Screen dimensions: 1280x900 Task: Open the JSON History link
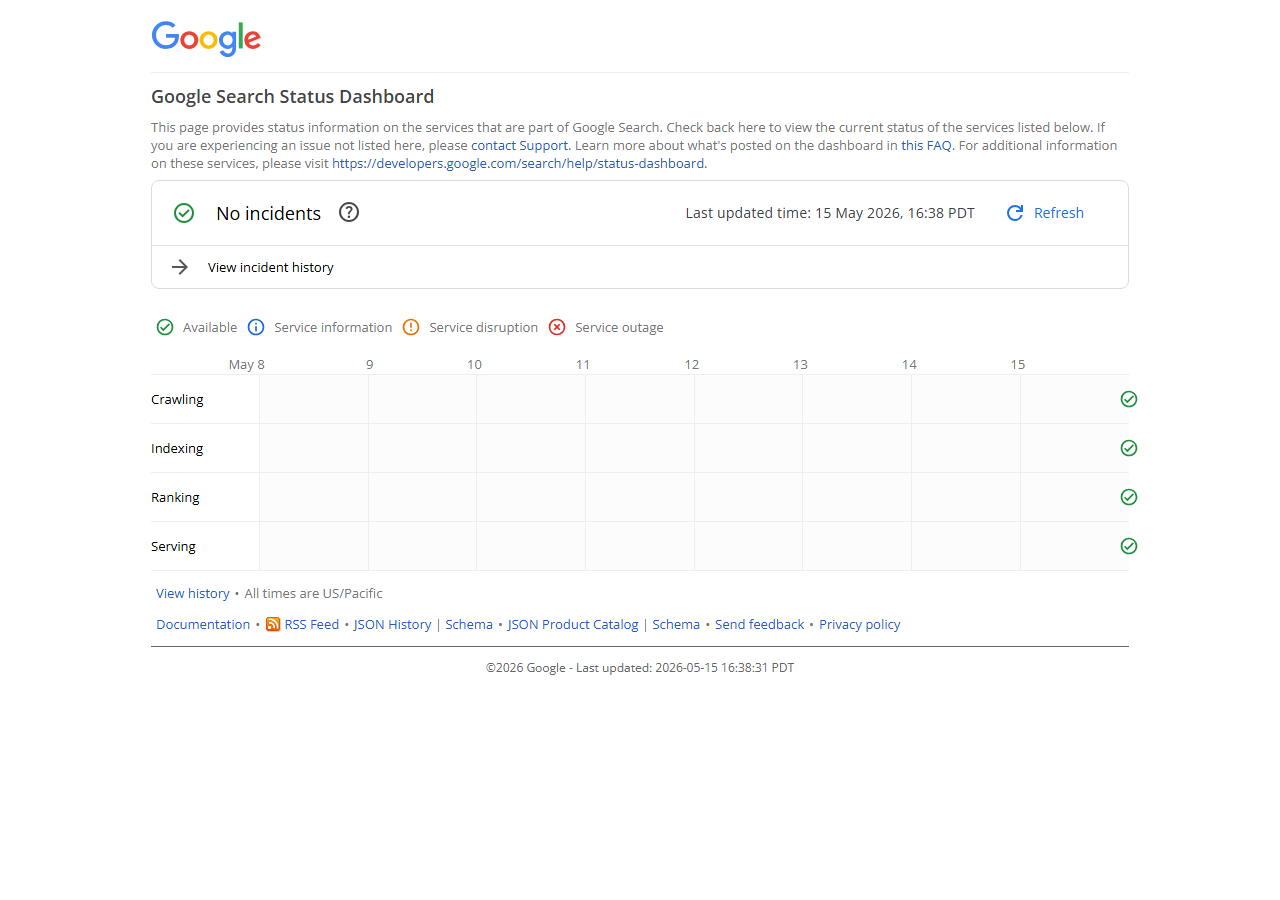tap(393, 624)
